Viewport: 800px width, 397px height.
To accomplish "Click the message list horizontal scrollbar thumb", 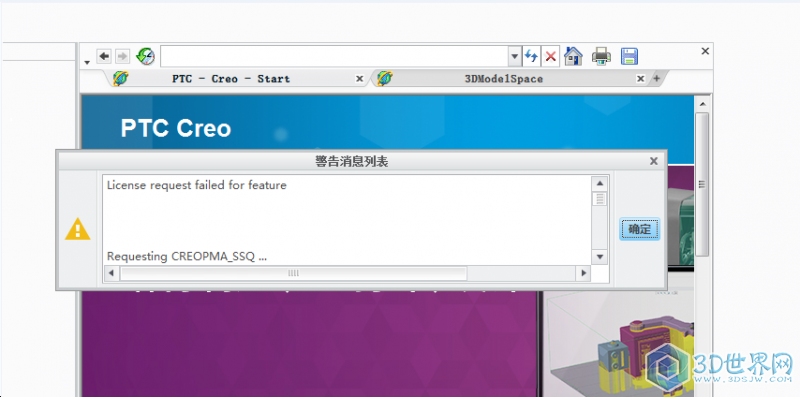I will click(x=293, y=274).
